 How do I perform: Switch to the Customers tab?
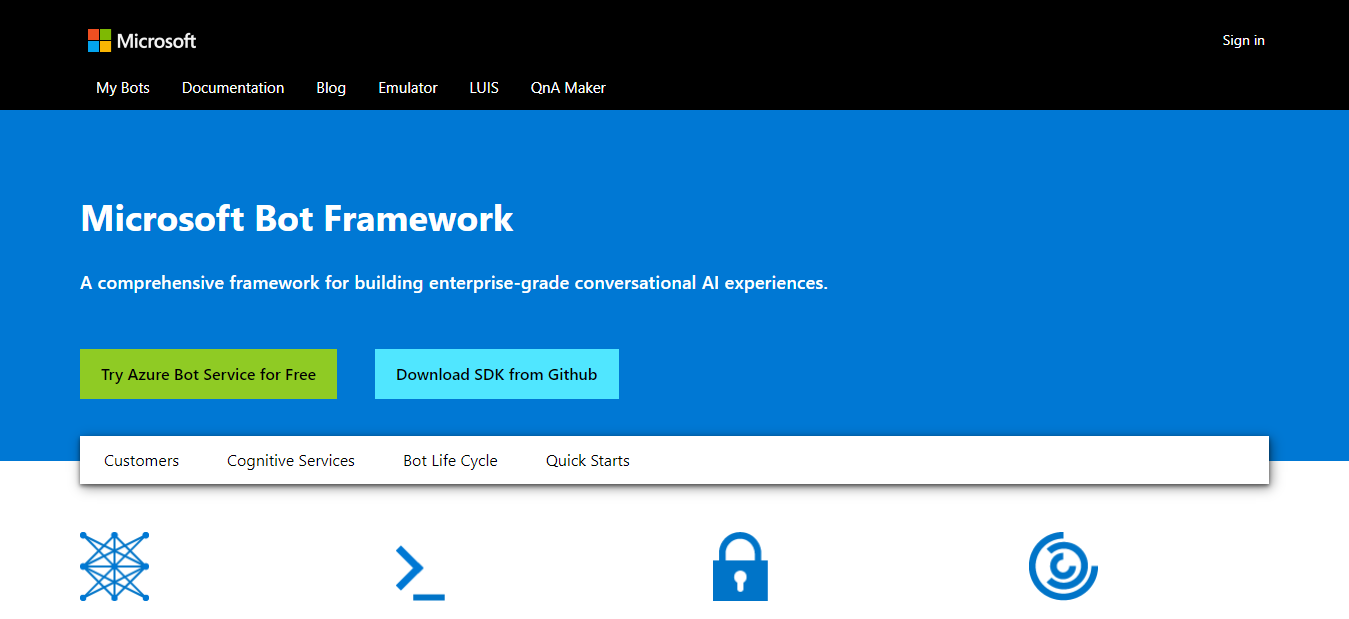point(142,461)
